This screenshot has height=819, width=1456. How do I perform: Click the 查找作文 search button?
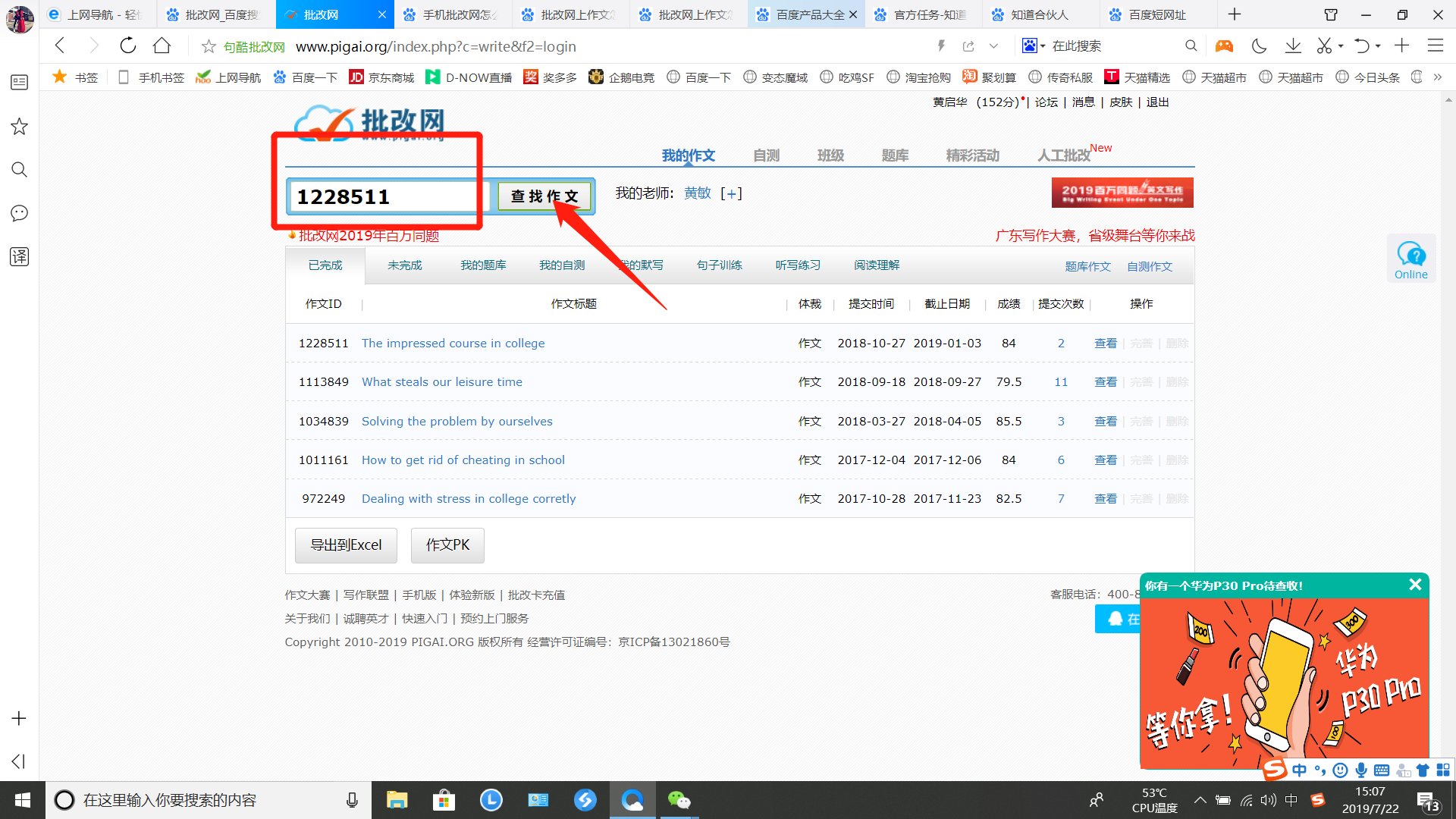pos(544,196)
